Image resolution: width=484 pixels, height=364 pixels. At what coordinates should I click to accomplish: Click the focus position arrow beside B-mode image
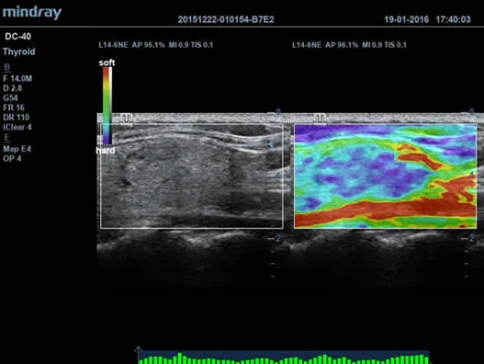(x=271, y=145)
